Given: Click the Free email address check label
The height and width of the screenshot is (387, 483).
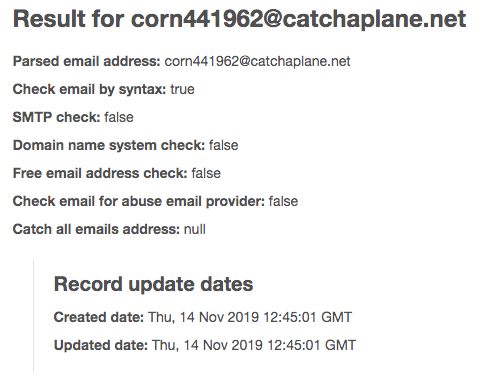Looking at the screenshot, I should point(100,173).
